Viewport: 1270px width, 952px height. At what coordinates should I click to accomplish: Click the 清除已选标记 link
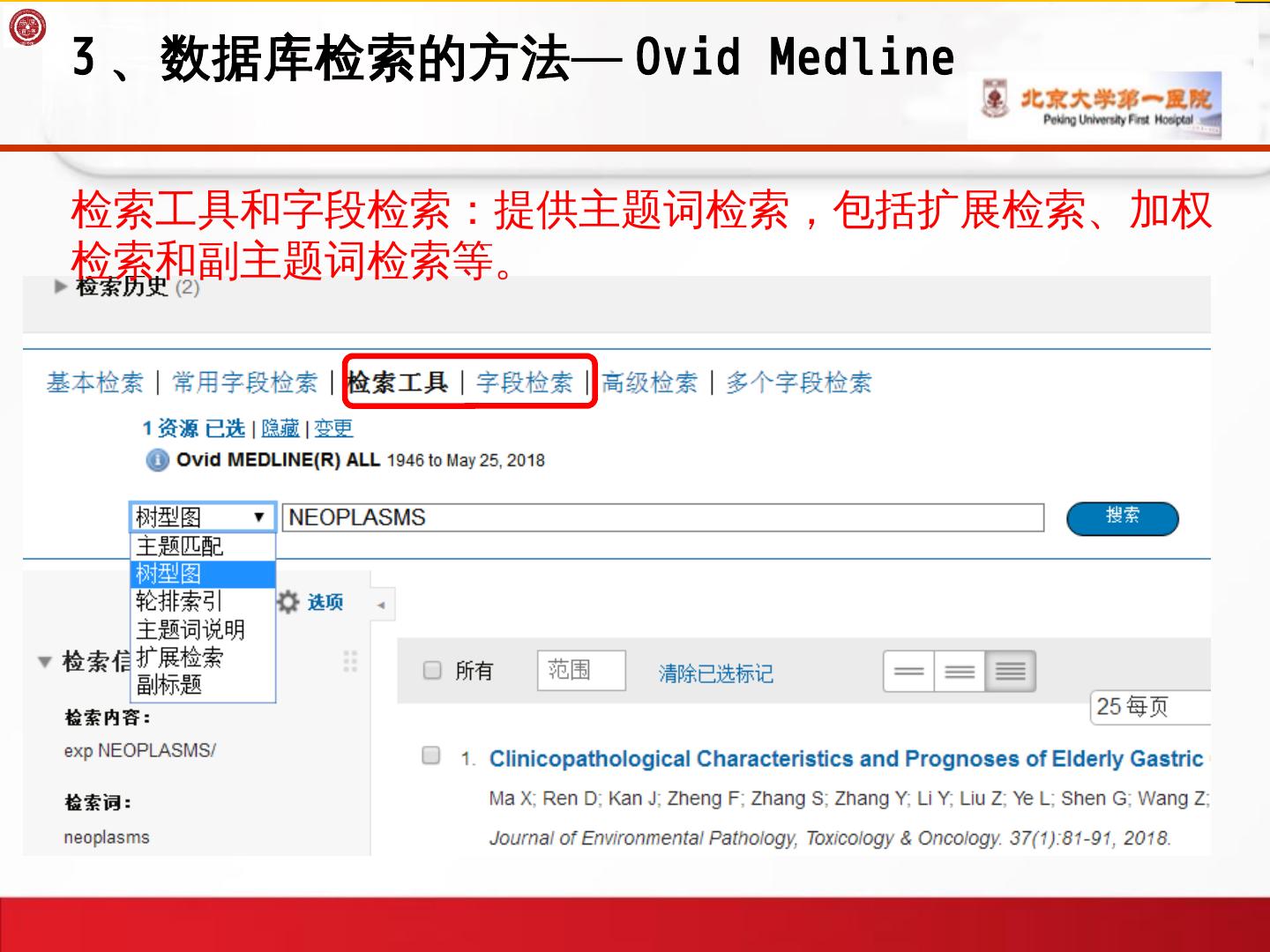[x=716, y=674]
